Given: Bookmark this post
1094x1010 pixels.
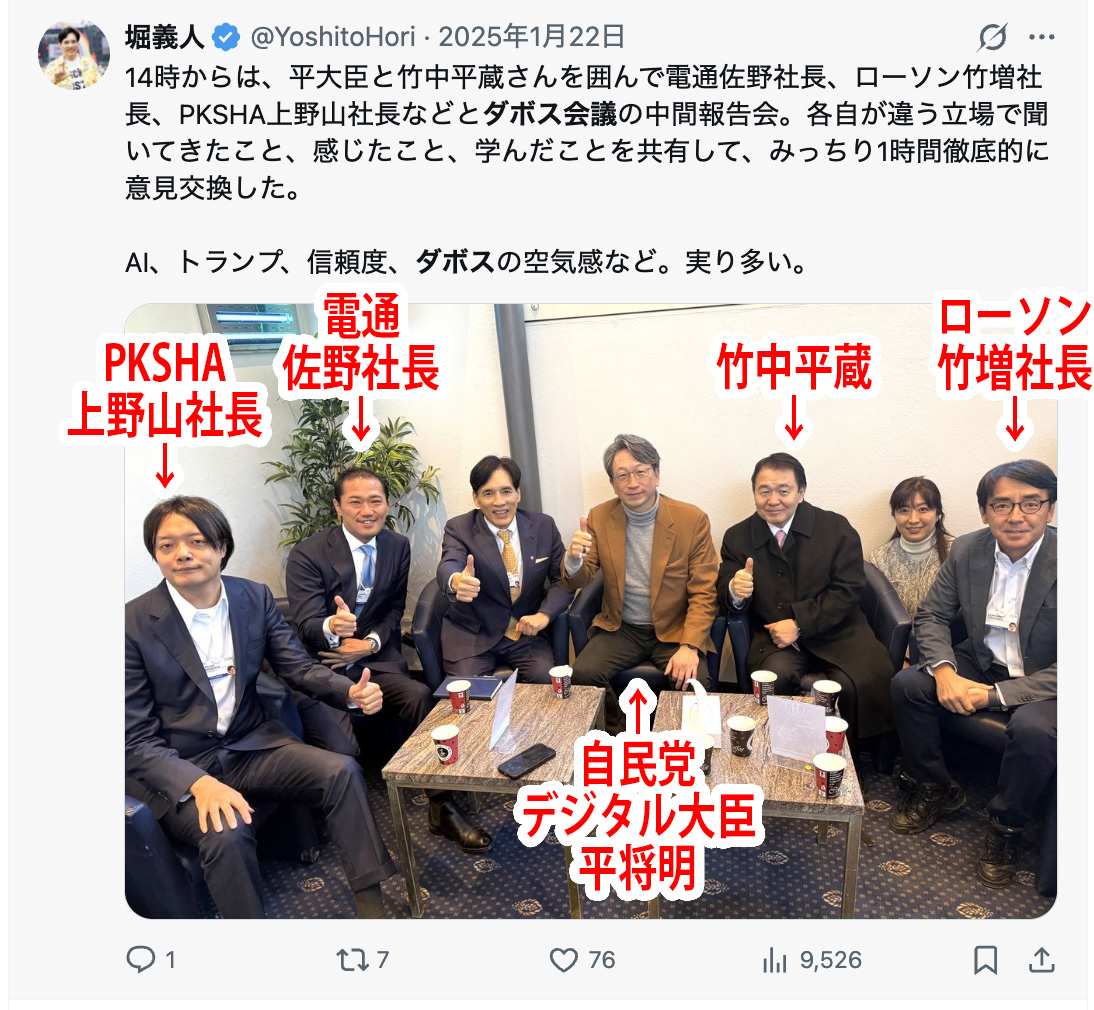Looking at the screenshot, I should (x=985, y=960).
